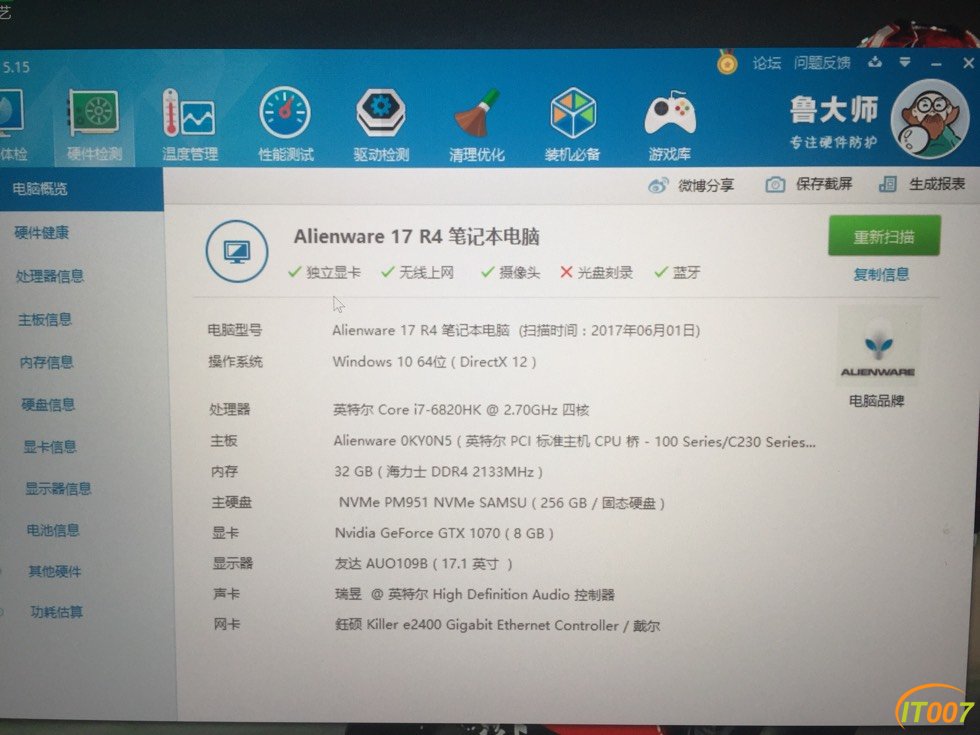Viewport: 980px width, 735px height.
Task: Select 电脑概览 in the sidebar
Action: pyautogui.click(x=82, y=189)
